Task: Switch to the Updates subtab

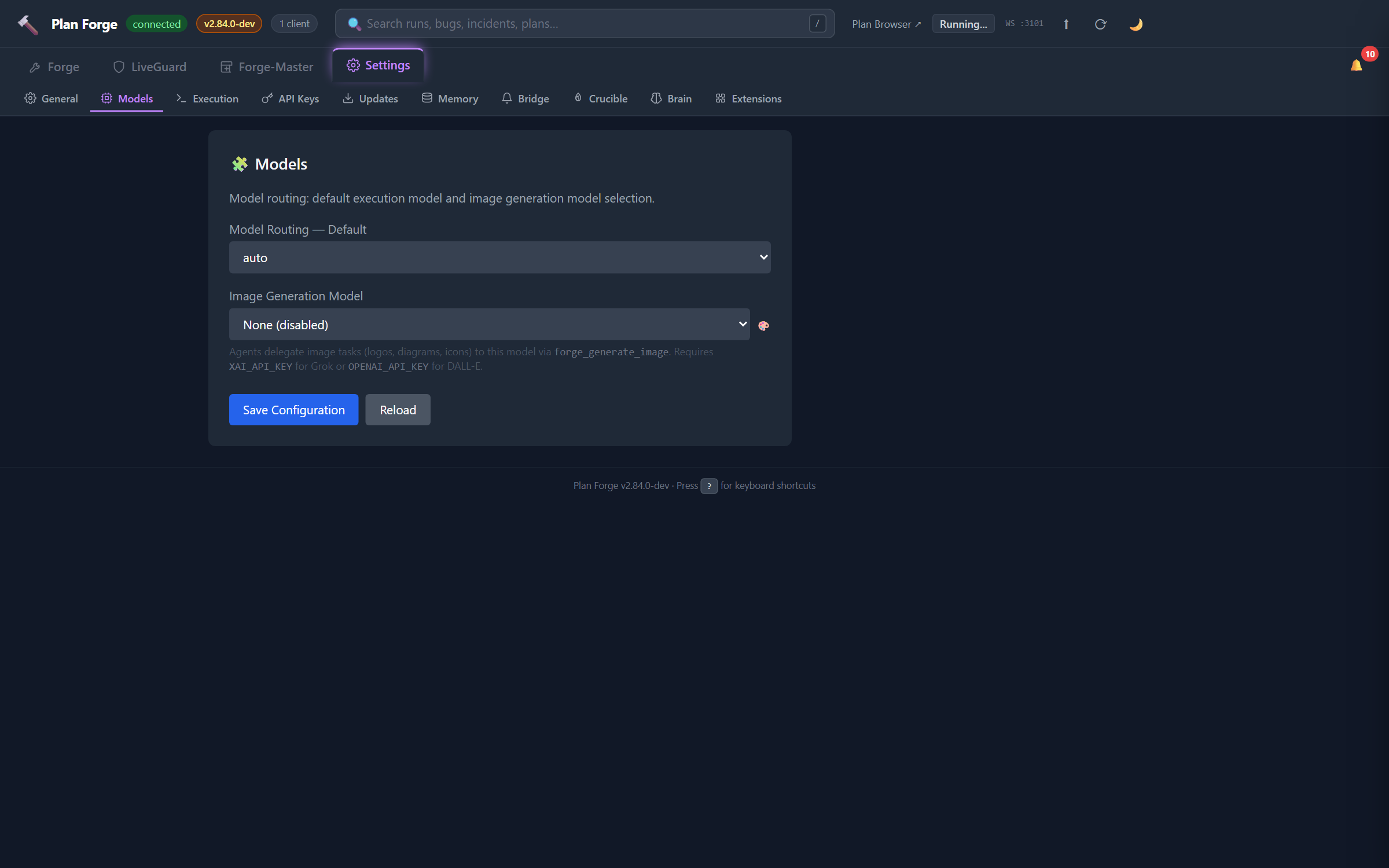Action: pos(370,99)
